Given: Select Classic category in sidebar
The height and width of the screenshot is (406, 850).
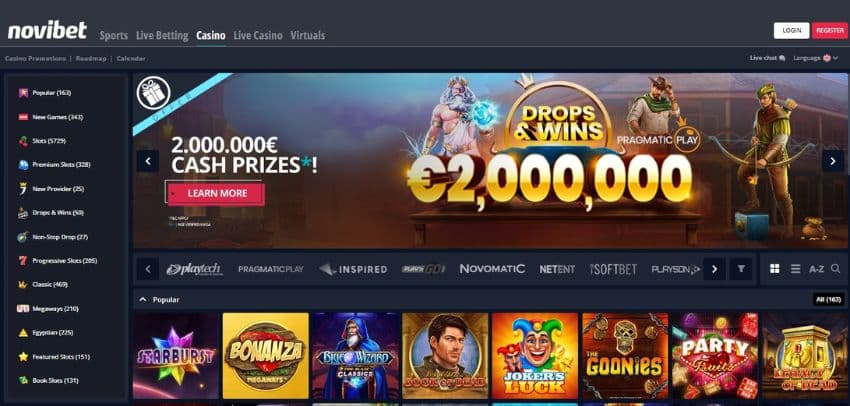Looking at the screenshot, I should click(x=50, y=284).
